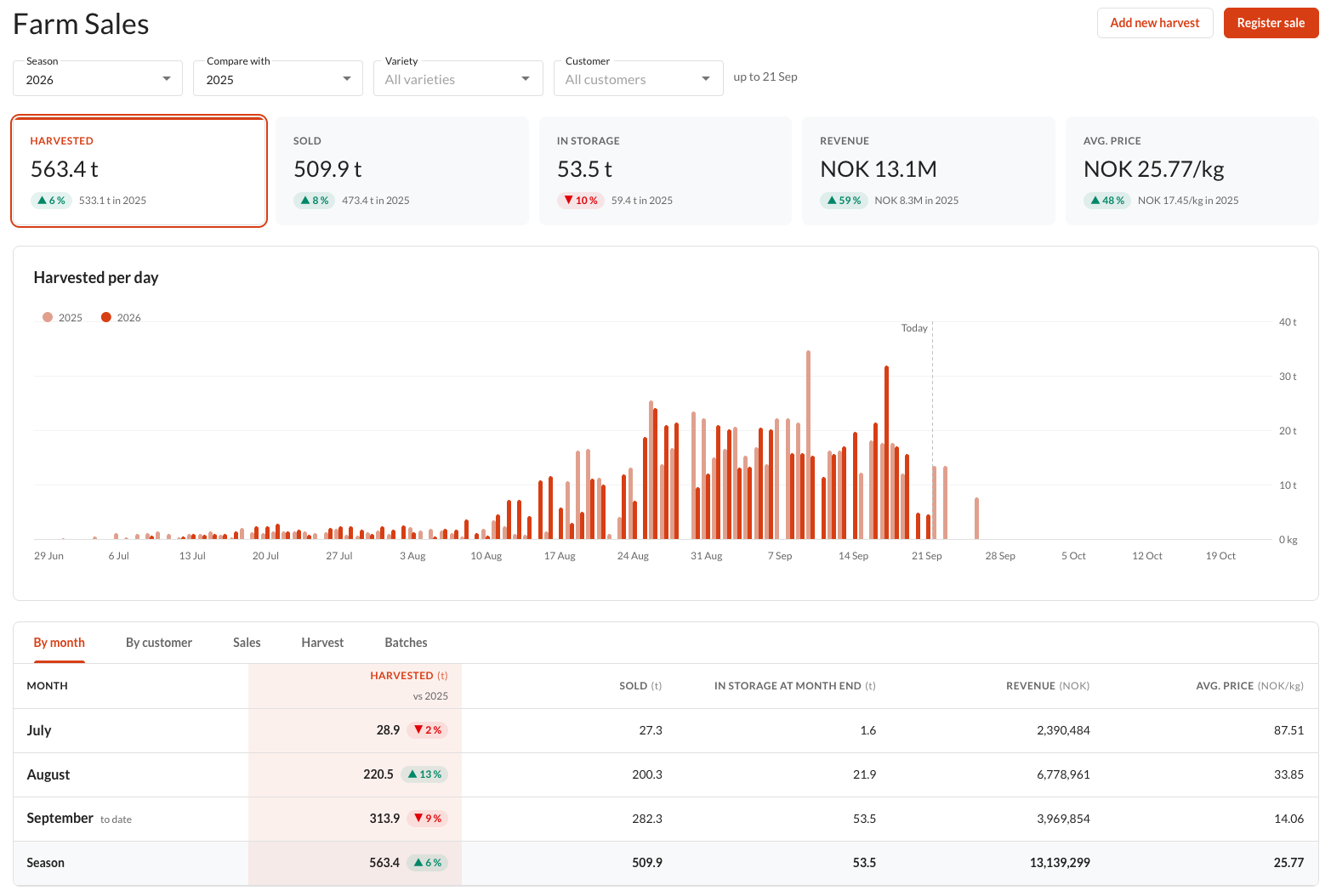Select the In Storage summary card

(666, 171)
